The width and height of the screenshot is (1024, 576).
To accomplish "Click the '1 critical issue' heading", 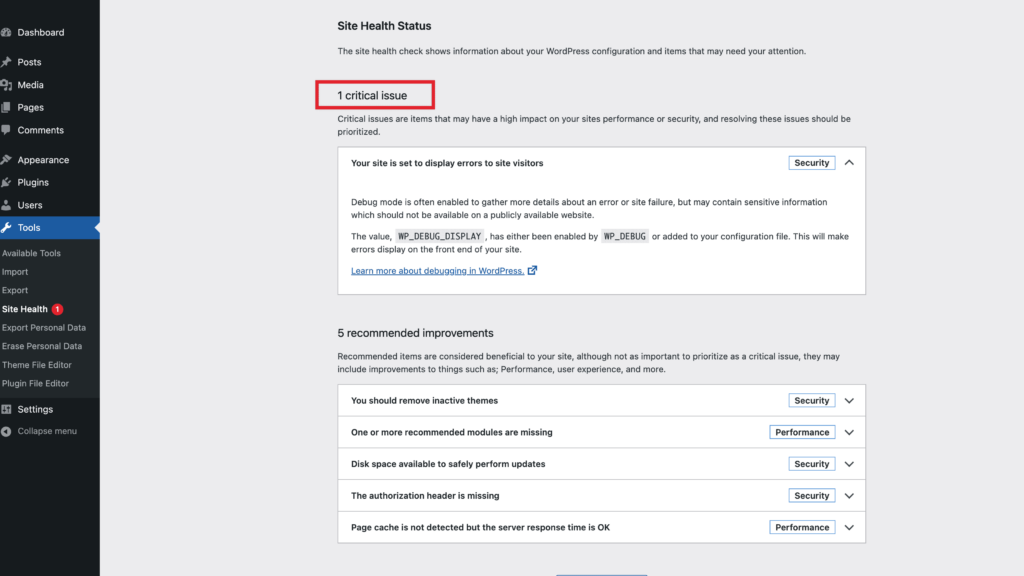I will (372, 95).
